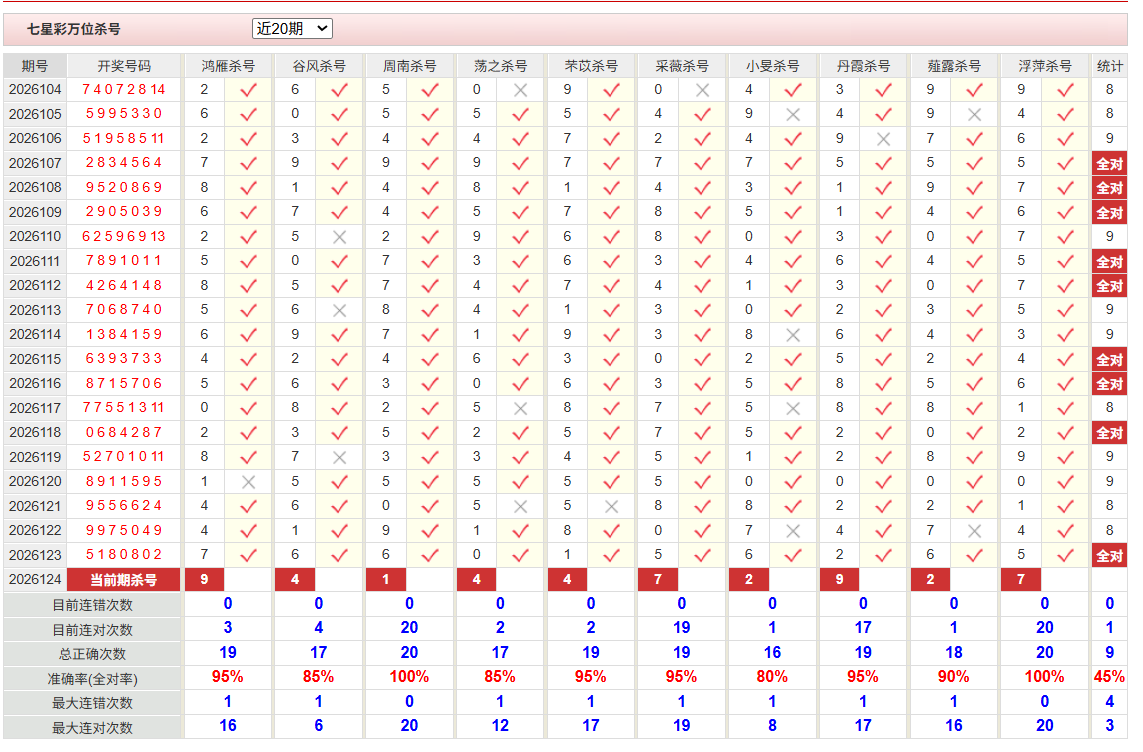
Task: Select period number 2026109
Action: pos(35,212)
